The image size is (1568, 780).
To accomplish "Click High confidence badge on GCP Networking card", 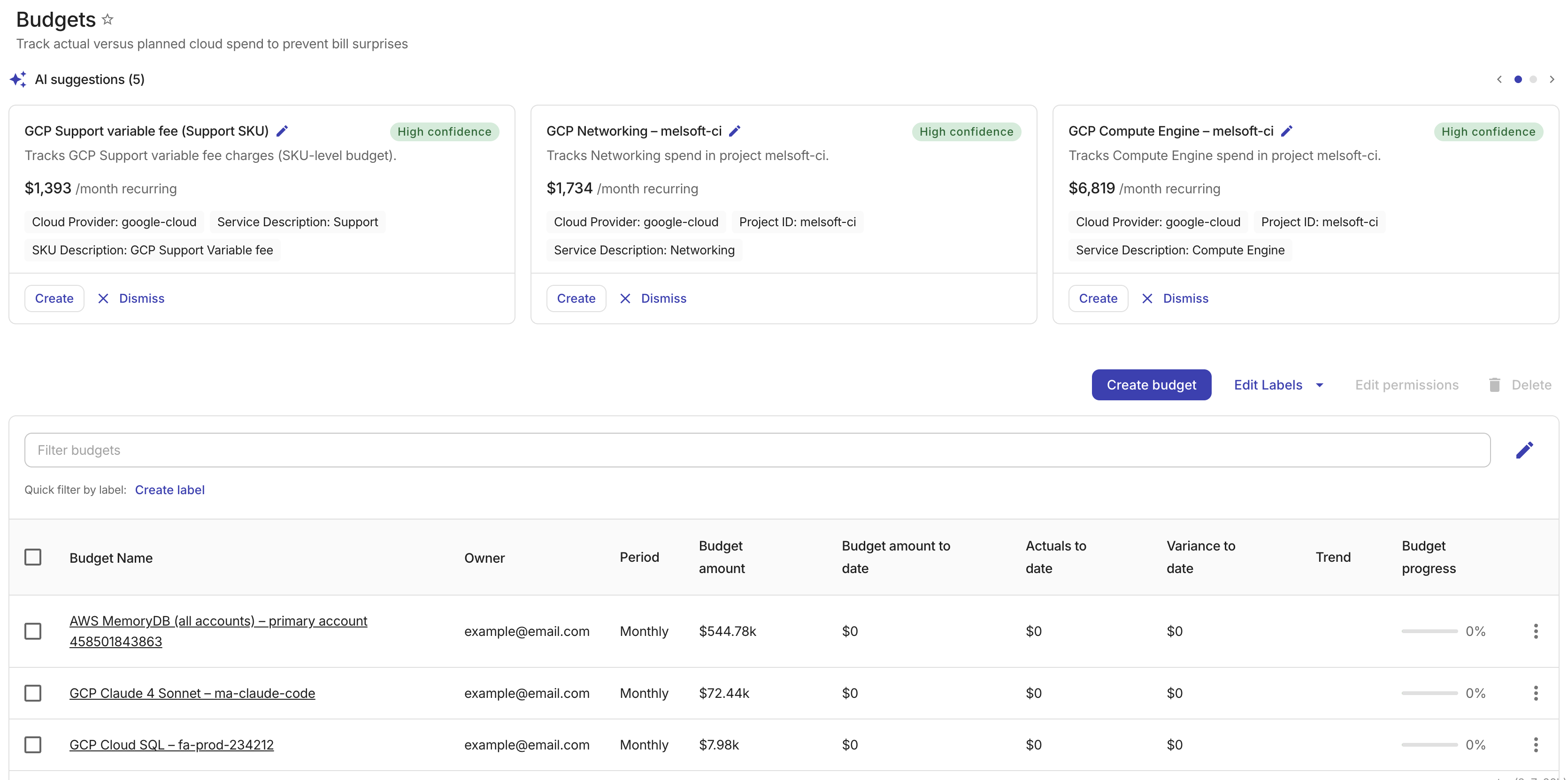I will click(x=966, y=131).
